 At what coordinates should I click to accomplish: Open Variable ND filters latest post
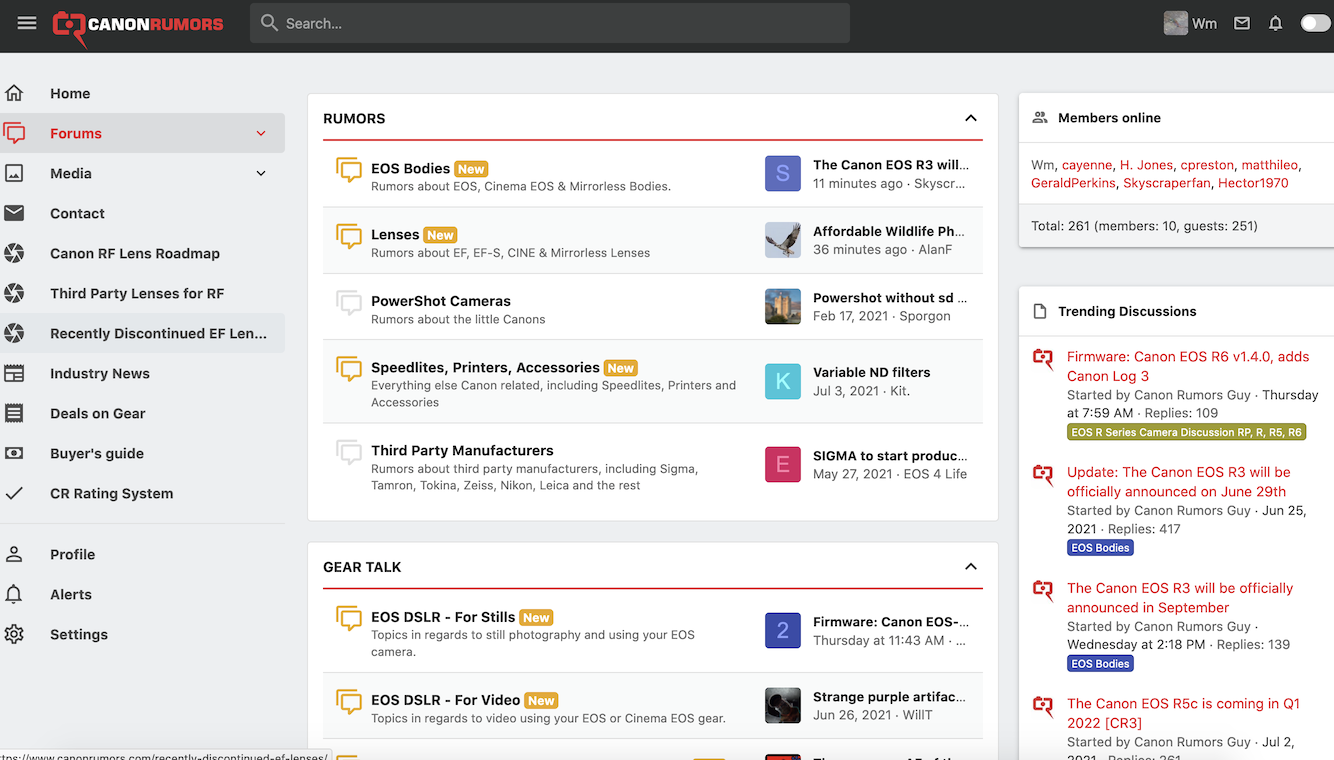tap(872, 372)
